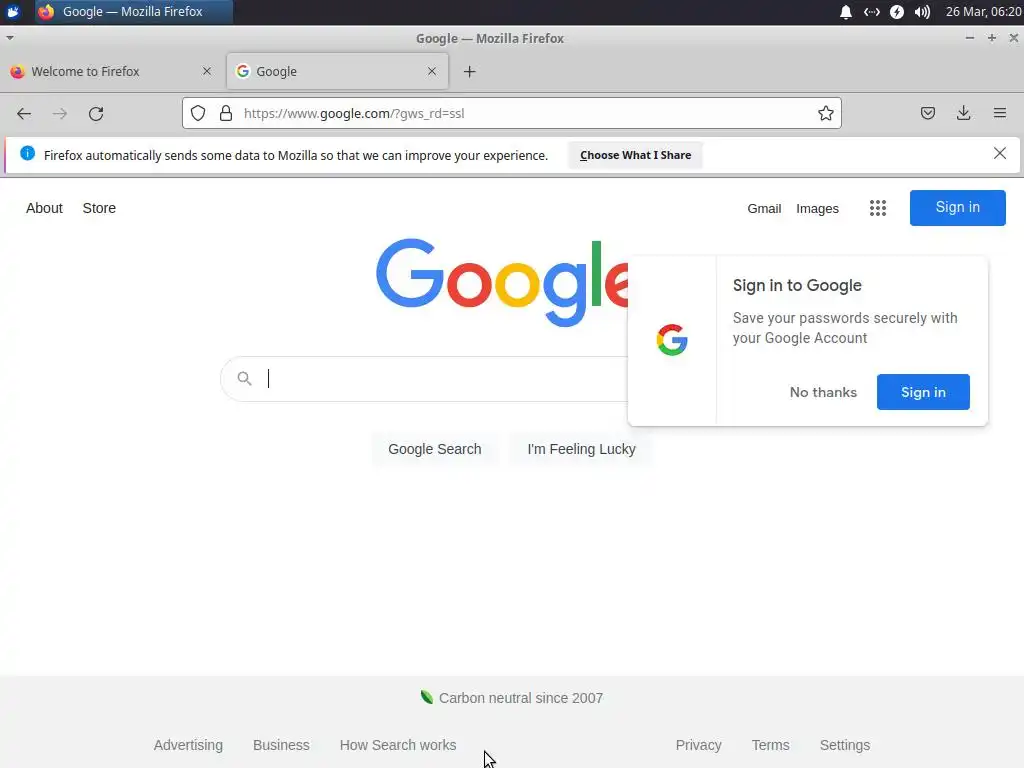Open the Advertising footer link

pyautogui.click(x=188, y=745)
